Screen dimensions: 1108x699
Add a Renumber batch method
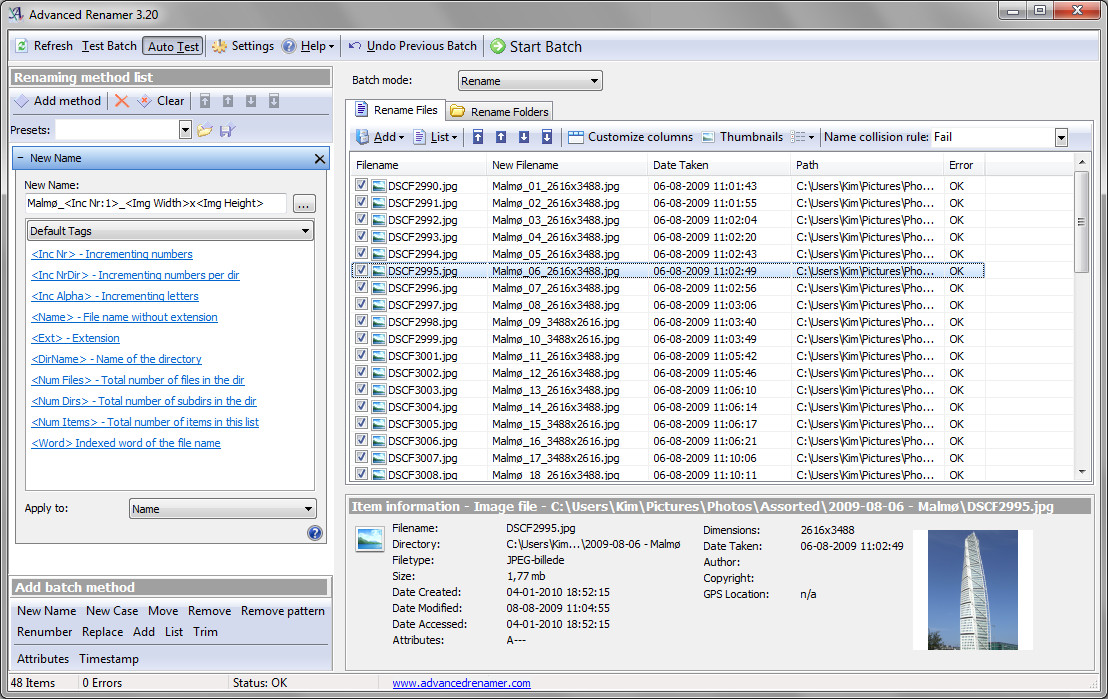coord(45,632)
